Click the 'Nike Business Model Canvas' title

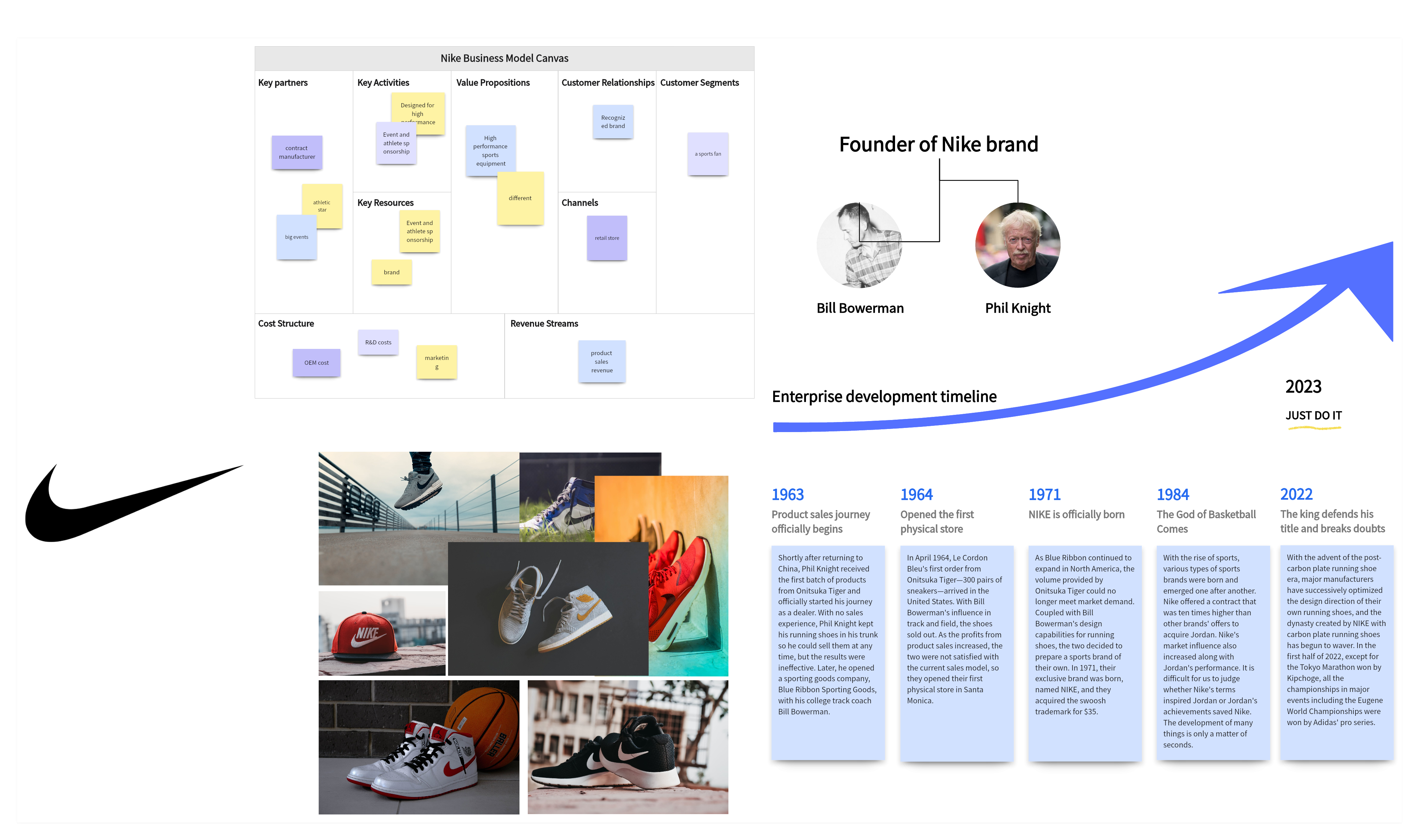point(504,58)
